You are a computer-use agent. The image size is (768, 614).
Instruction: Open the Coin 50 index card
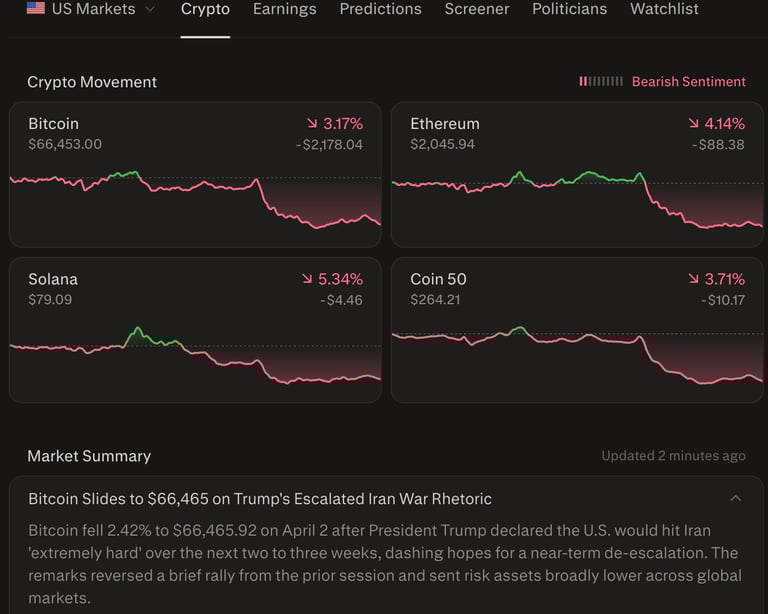pos(577,330)
